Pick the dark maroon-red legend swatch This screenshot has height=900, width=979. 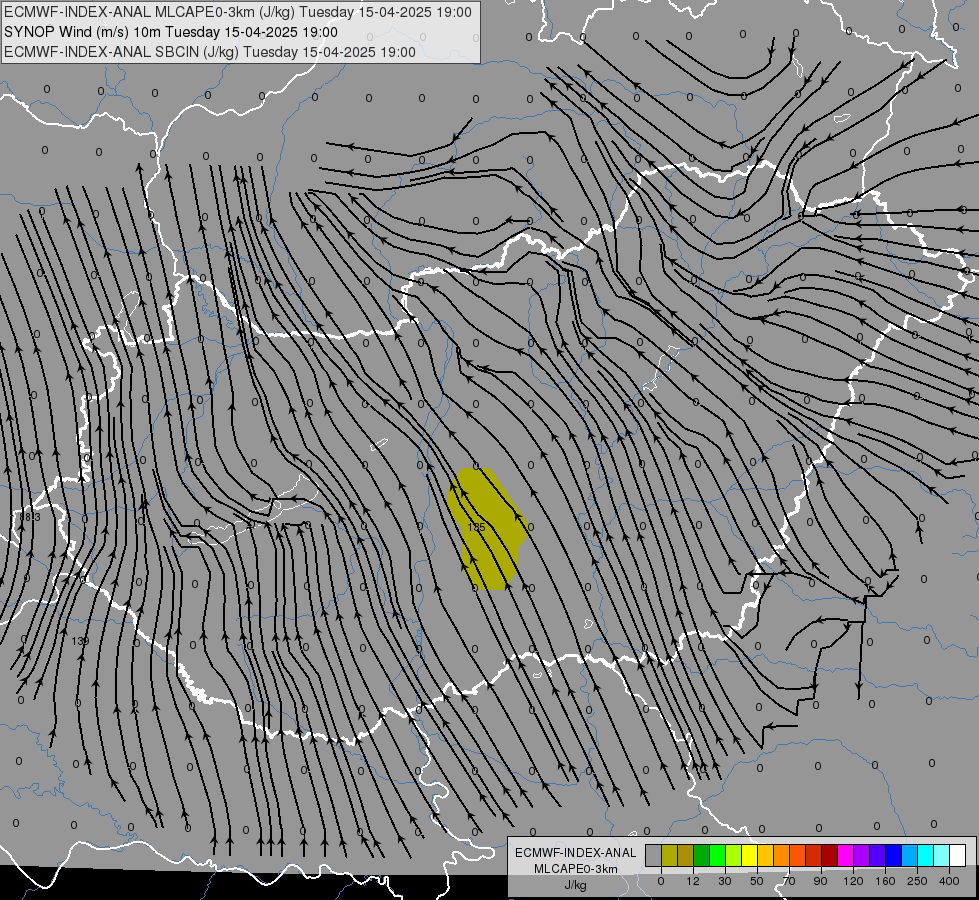pyautogui.click(x=830, y=855)
